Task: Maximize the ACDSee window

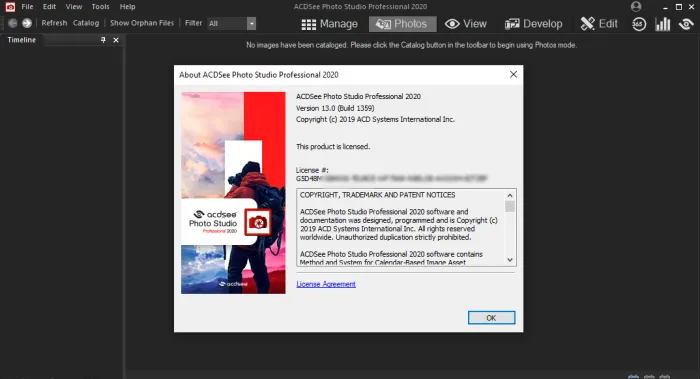Action: pos(679,7)
